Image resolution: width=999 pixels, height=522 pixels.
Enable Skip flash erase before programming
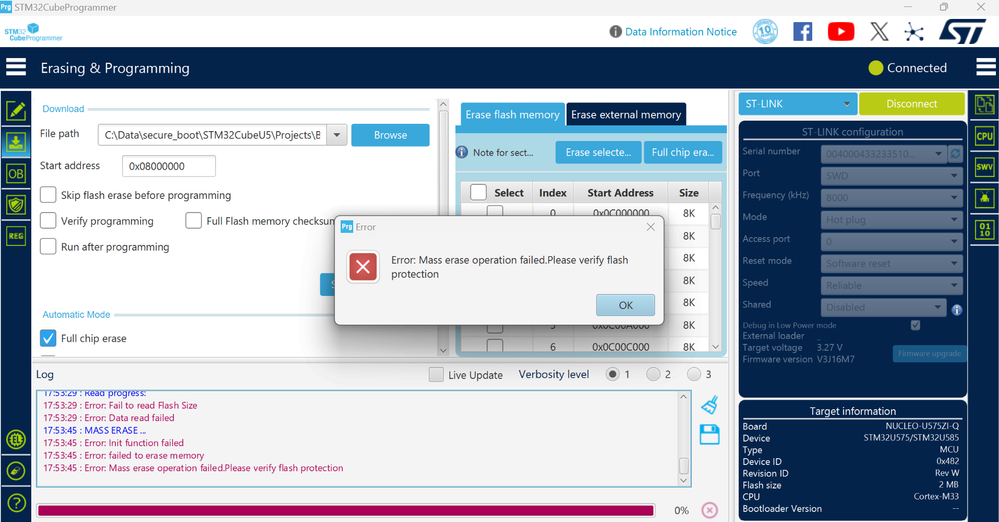click(48, 194)
